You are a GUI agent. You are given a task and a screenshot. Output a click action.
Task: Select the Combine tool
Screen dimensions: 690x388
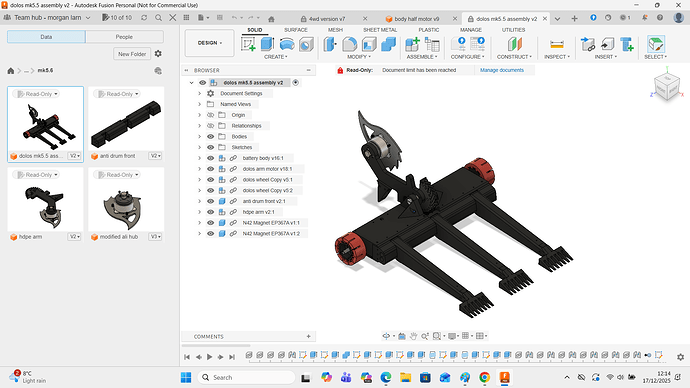[x=389, y=44]
